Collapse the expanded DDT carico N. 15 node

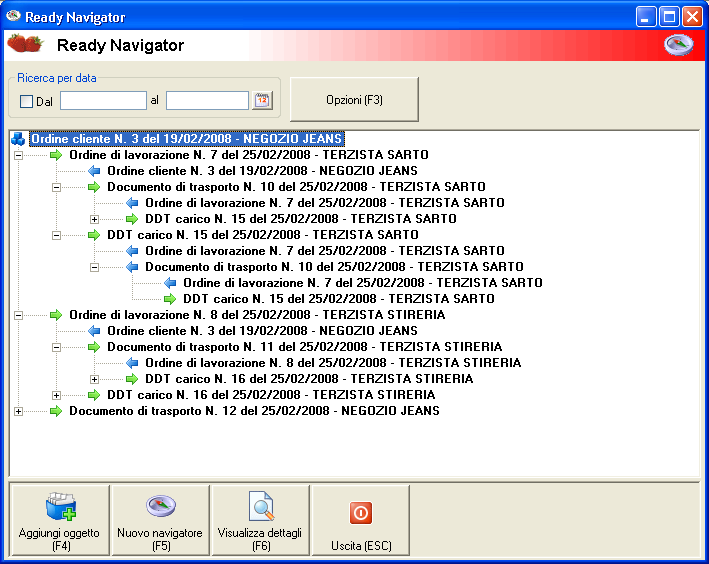[57, 235]
